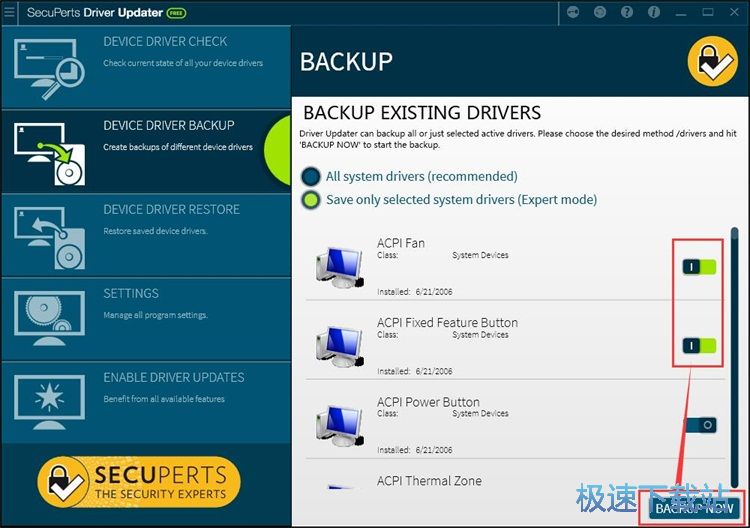
Task: Click the BACKUP EXISTING DRIVERS heading
Action: click(x=422, y=113)
